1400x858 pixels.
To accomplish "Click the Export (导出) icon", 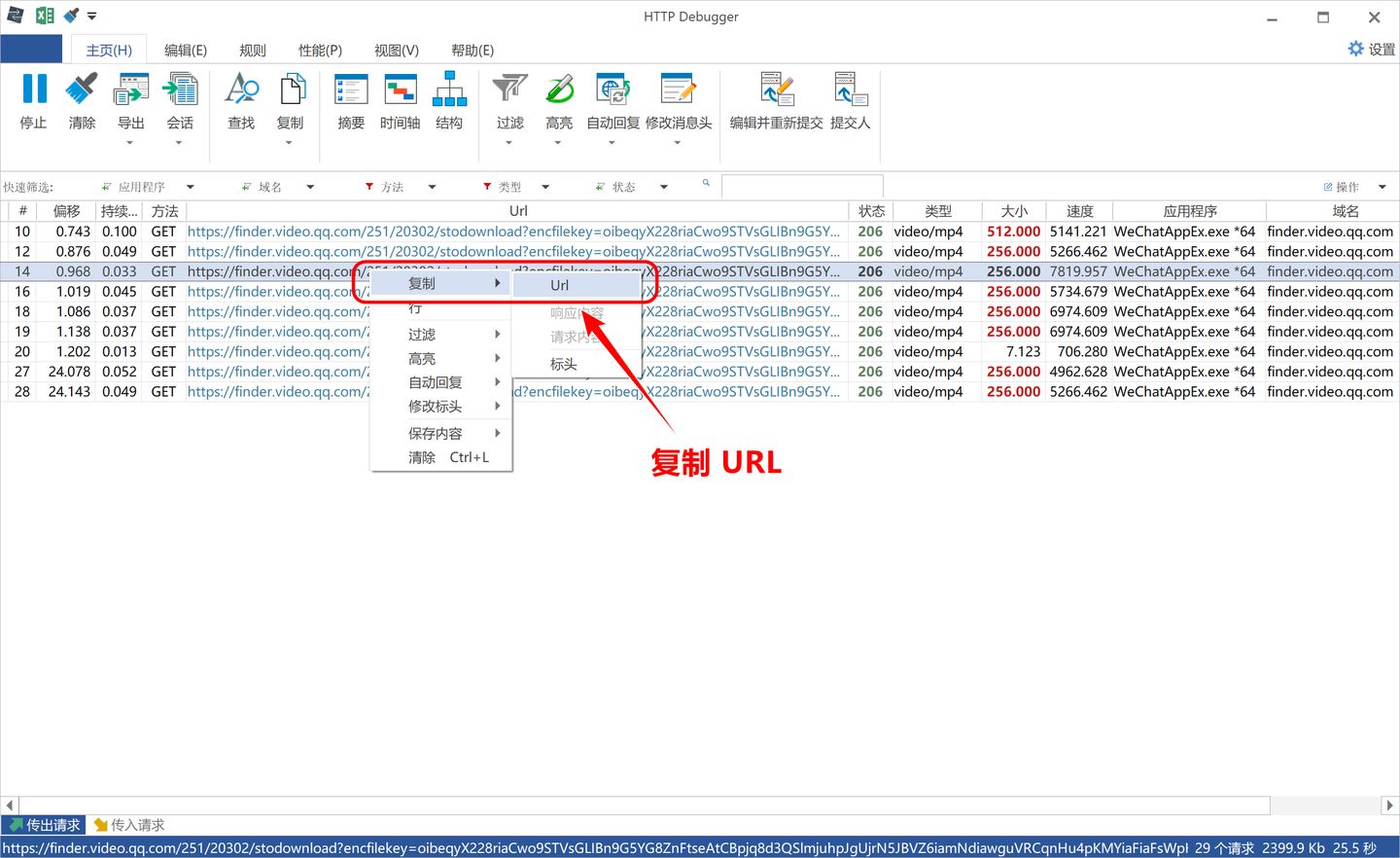I will point(130,89).
